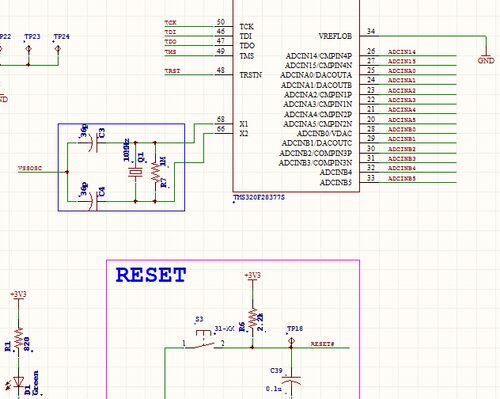Select the RESET# net label

(x=323, y=344)
